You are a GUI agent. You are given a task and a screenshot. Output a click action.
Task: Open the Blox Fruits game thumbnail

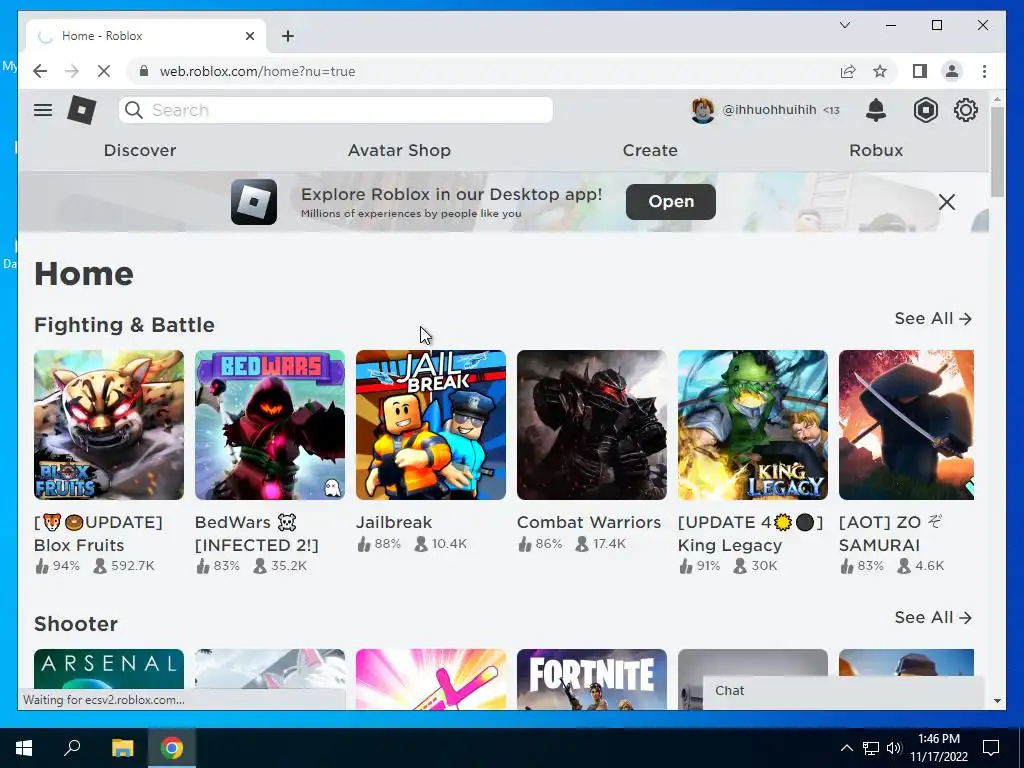coord(109,425)
